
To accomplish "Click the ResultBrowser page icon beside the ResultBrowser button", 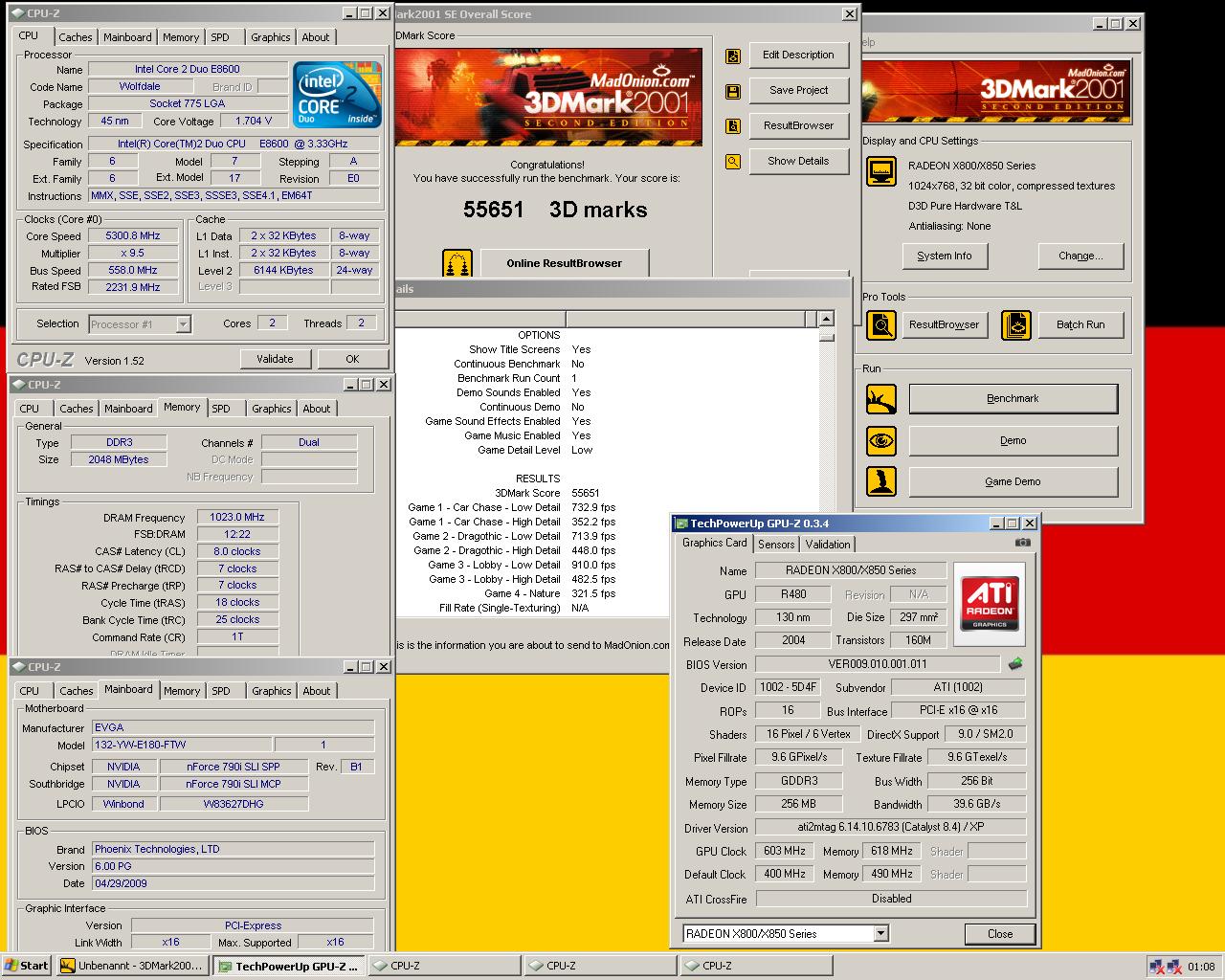I will tap(733, 126).
